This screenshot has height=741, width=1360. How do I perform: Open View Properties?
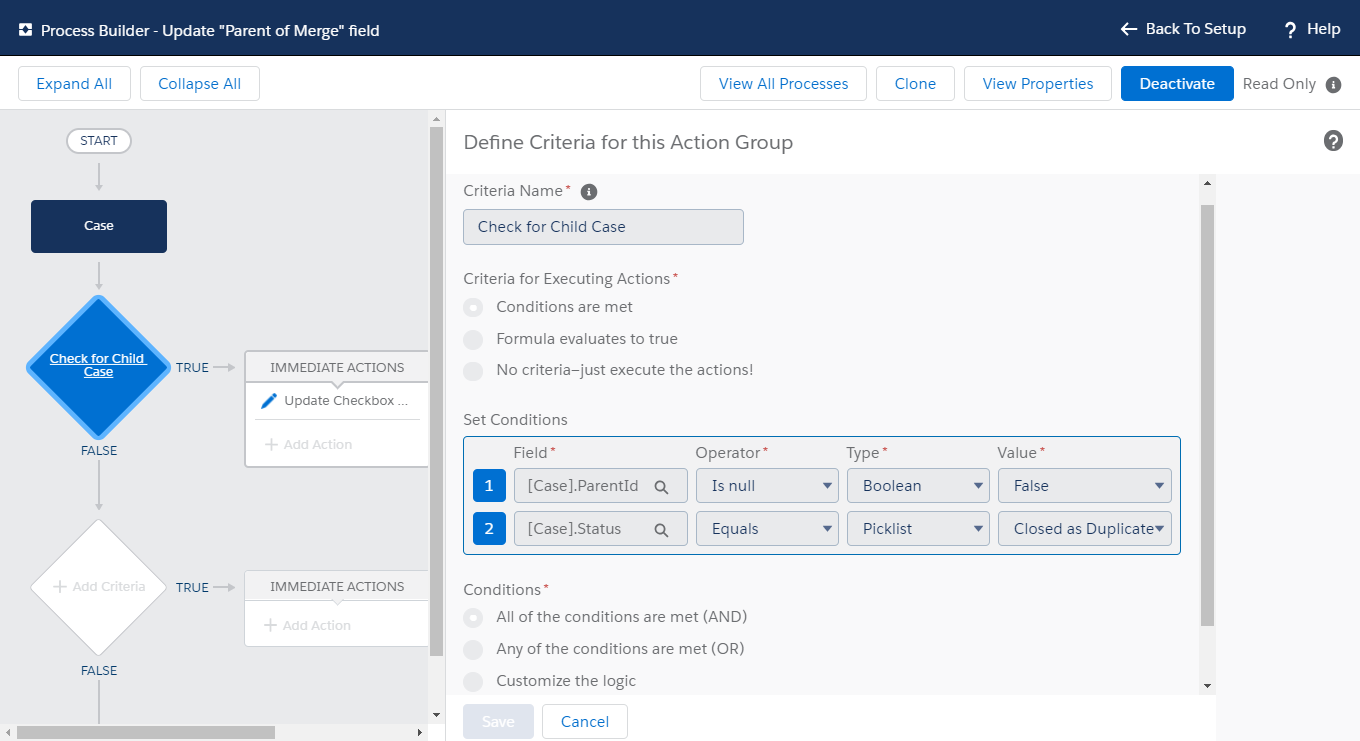pyautogui.click(x=1038, y=84)
